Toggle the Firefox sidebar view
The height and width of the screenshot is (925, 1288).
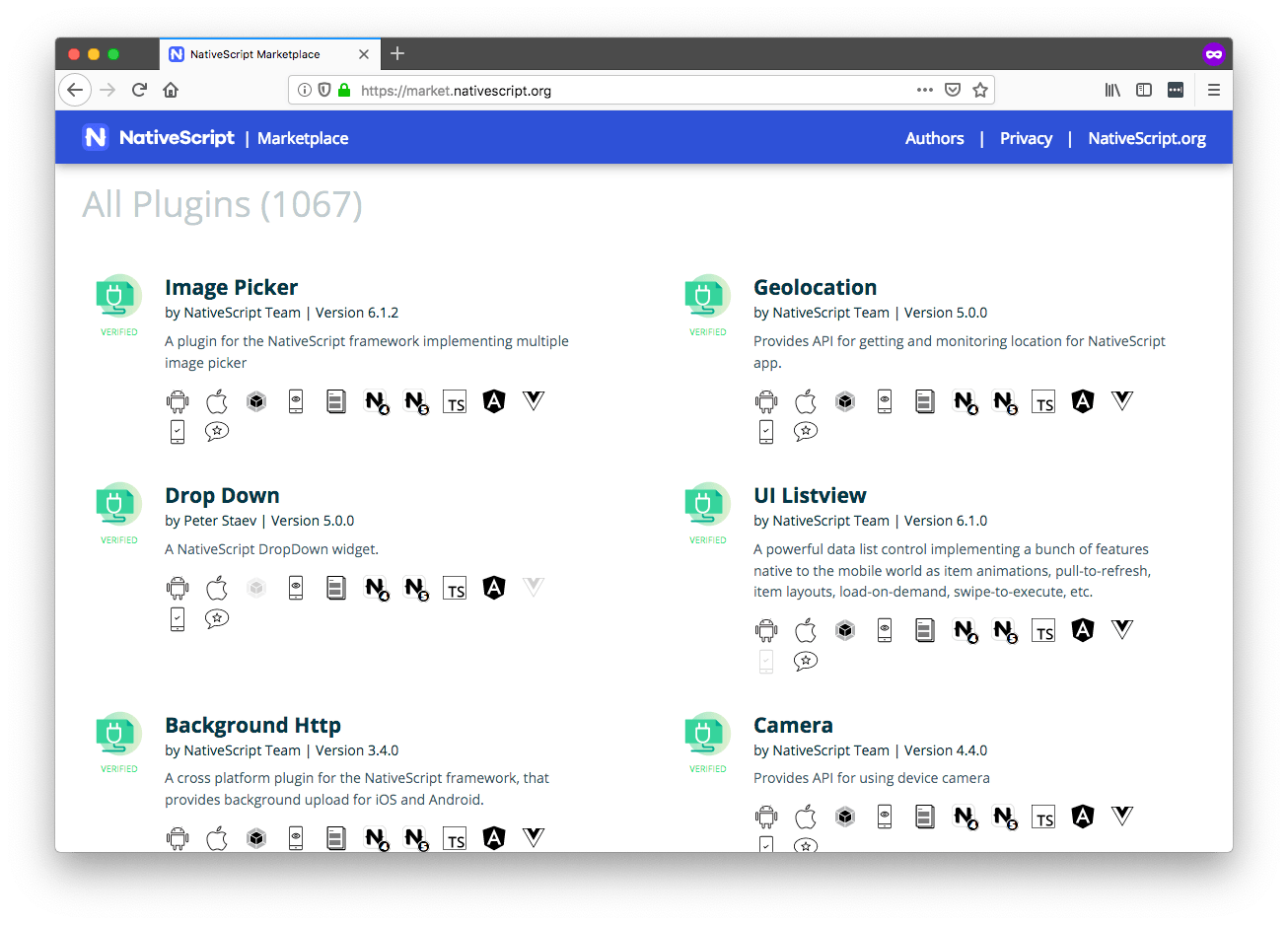click(1144, 90)
